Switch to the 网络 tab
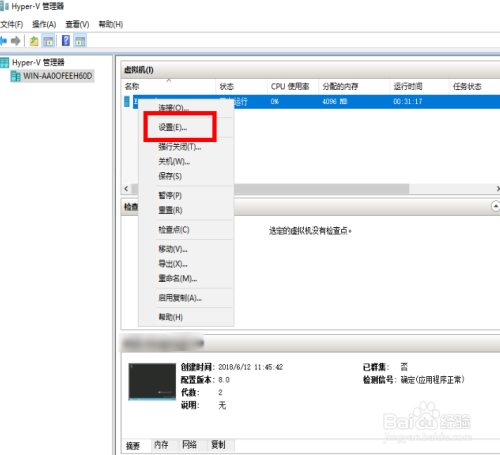The height and width of the screenshot is (455, 500). tap(189, 445)
